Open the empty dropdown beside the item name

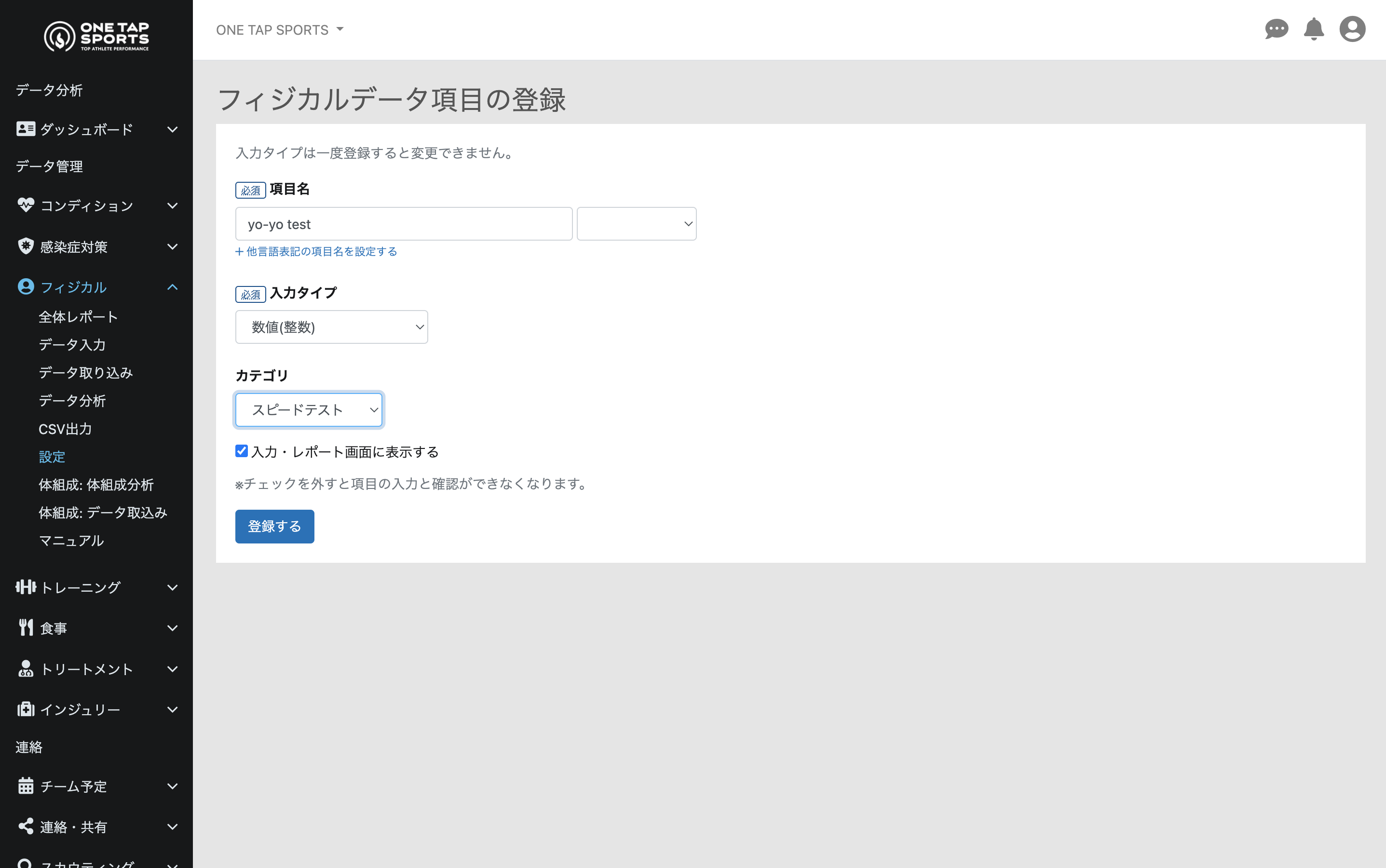pos(636,224)
